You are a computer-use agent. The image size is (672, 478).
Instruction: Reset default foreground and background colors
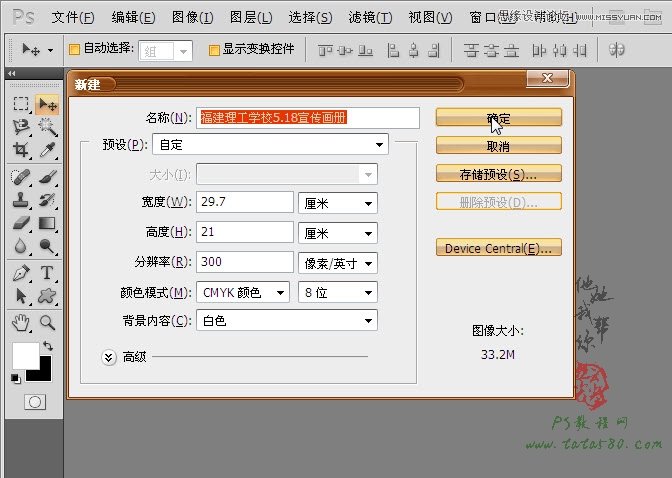(x=15, y=379)
